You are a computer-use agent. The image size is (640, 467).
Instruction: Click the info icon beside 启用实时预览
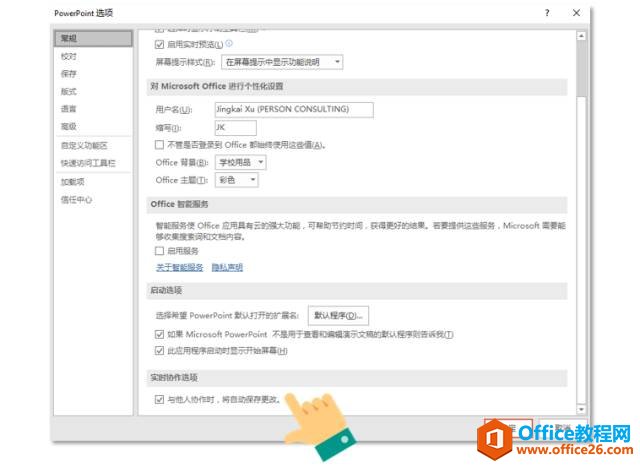point(229,43)
